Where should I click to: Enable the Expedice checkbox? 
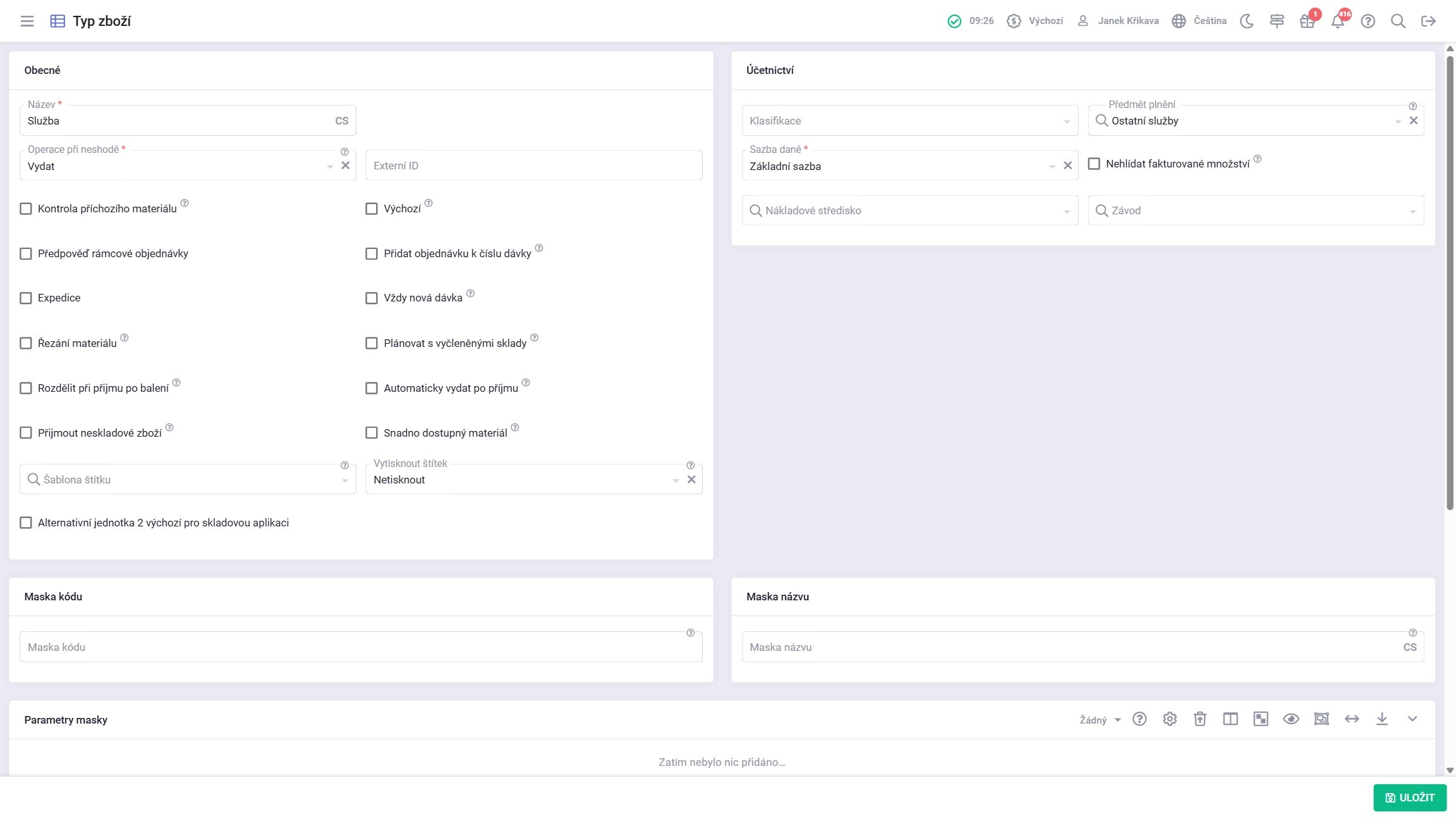tap(26, 298)
